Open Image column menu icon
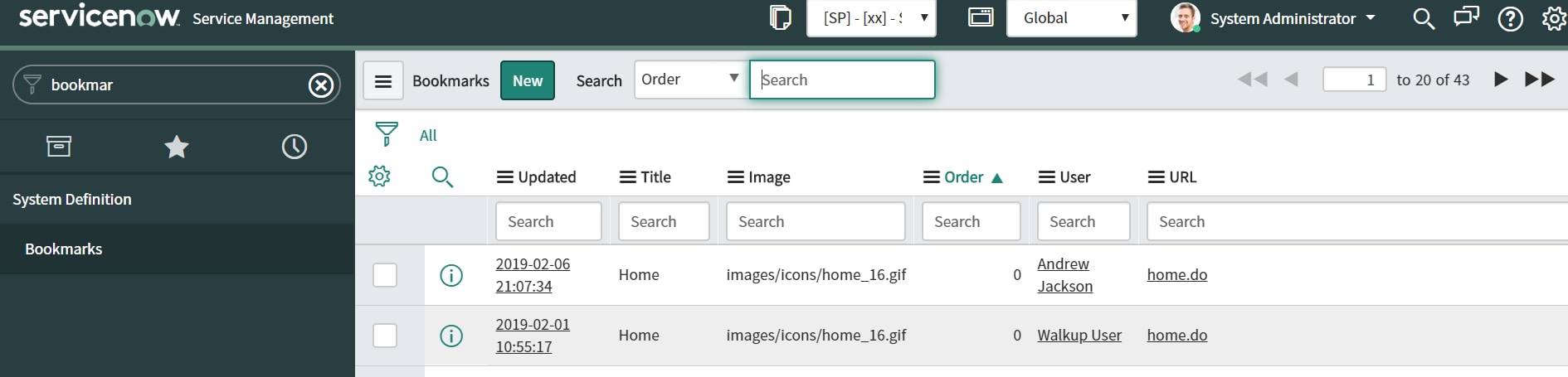The height and width of the screenshot is (377, 1568). (x=735, y=177)
